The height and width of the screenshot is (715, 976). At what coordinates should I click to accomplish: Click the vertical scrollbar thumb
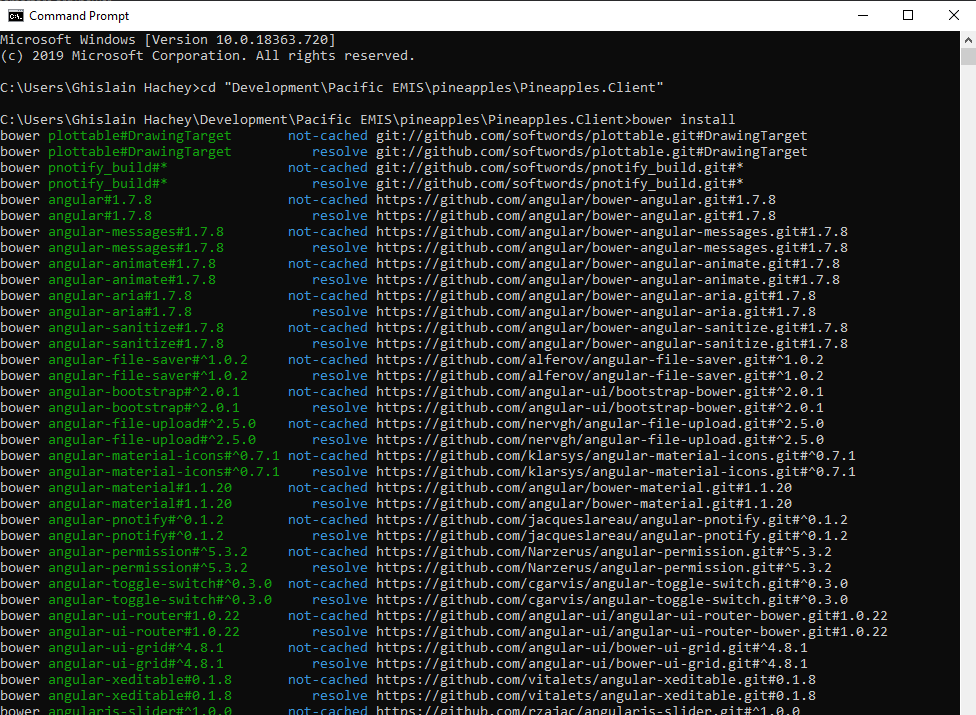[967, 56]
